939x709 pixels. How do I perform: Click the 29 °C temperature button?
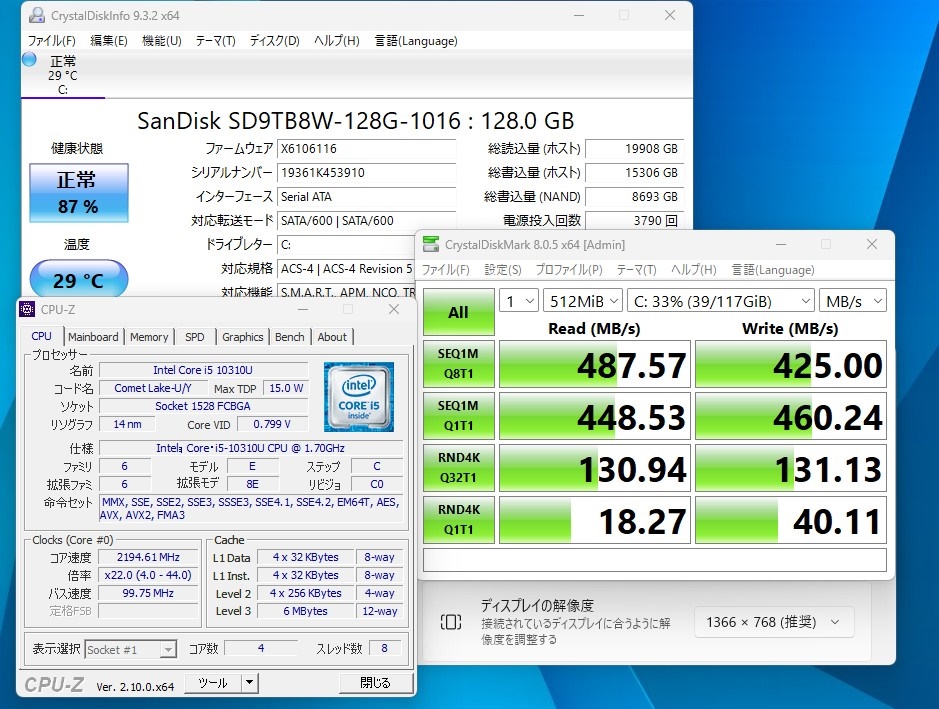coord(78,280)
